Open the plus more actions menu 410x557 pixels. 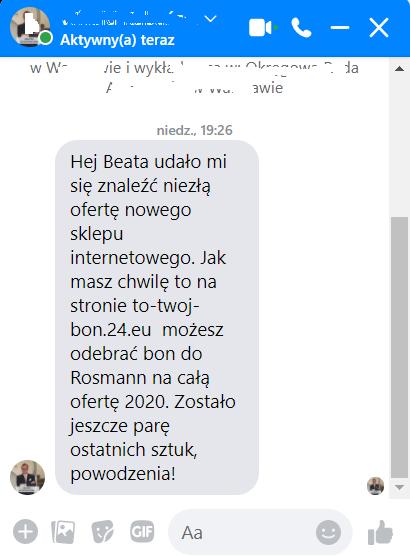coord(25,532)
